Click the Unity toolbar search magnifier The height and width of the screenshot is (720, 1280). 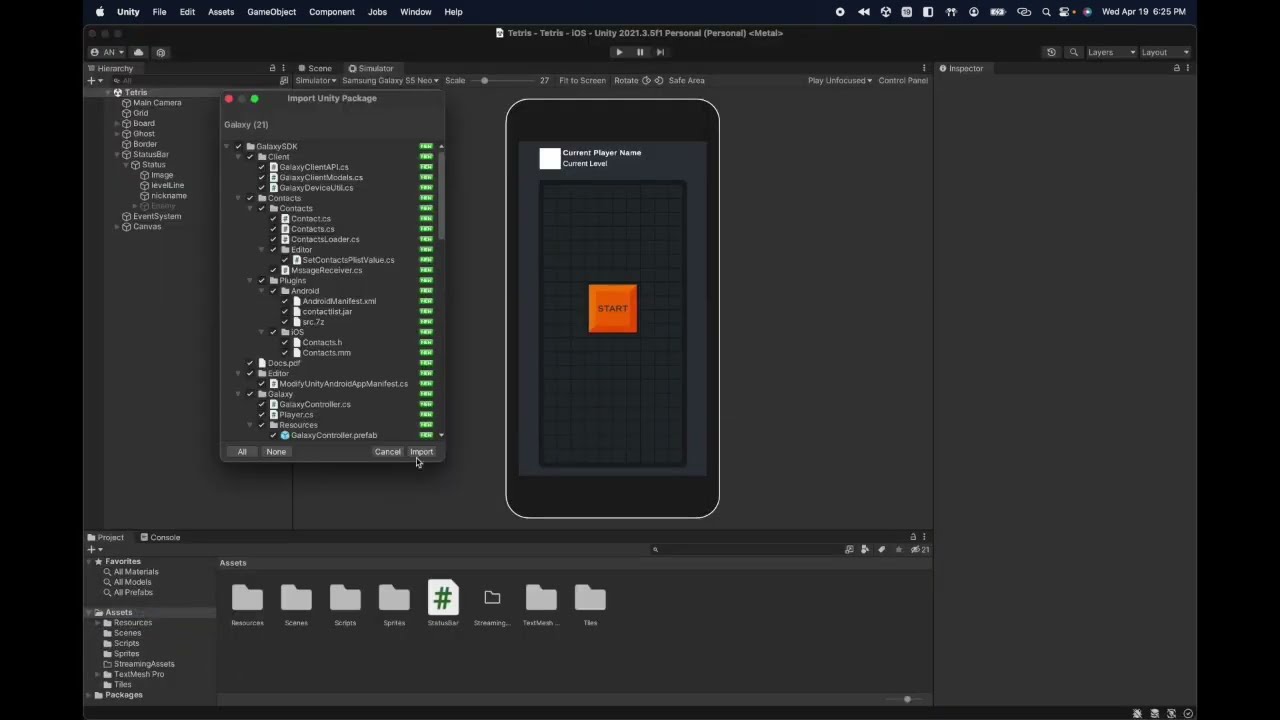(x=1074, y=52)
